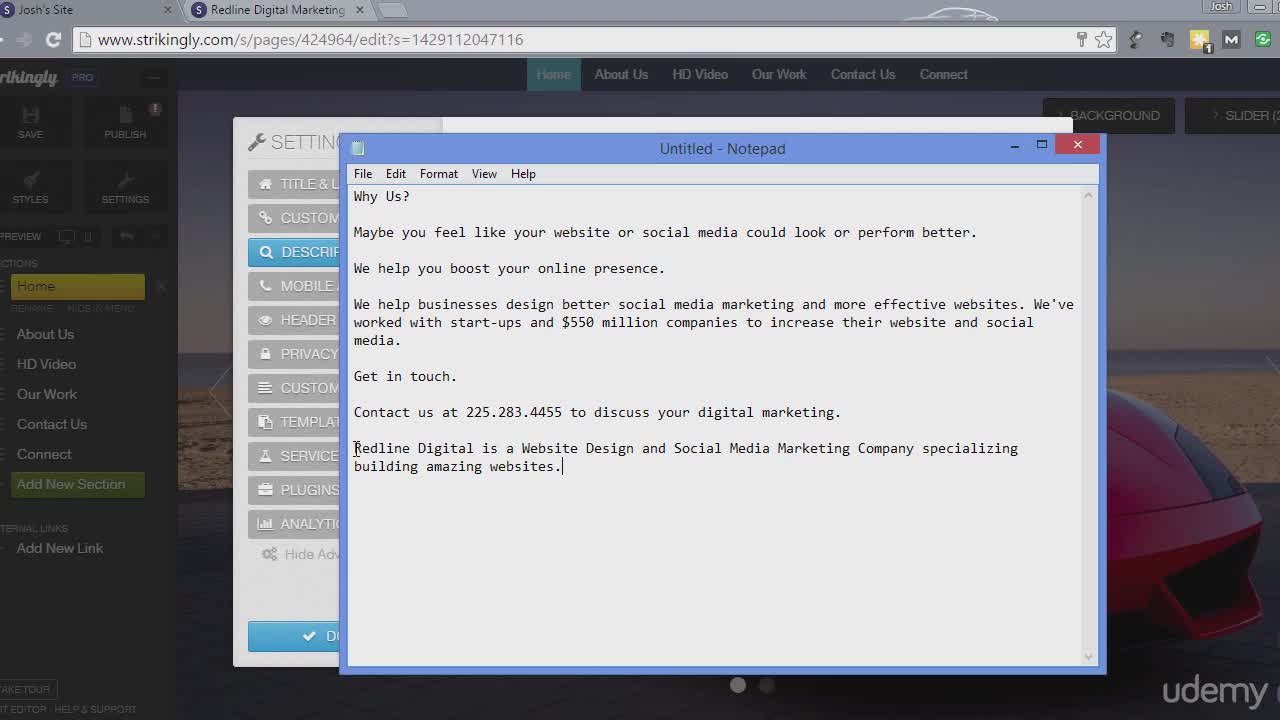Click the first slider pagination dot
The height and width of the screenshot is (720, 1280).
pos(738,686)
